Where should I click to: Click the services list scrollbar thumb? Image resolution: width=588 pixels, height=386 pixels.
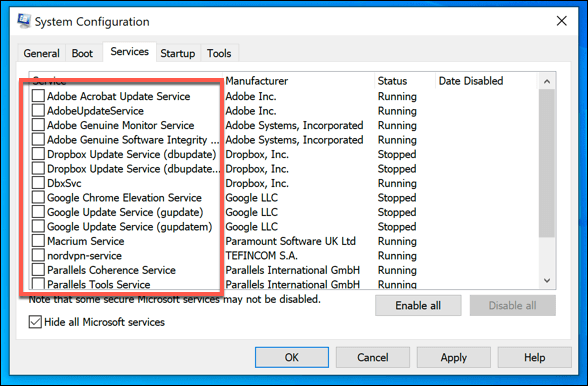click(547, 163)
